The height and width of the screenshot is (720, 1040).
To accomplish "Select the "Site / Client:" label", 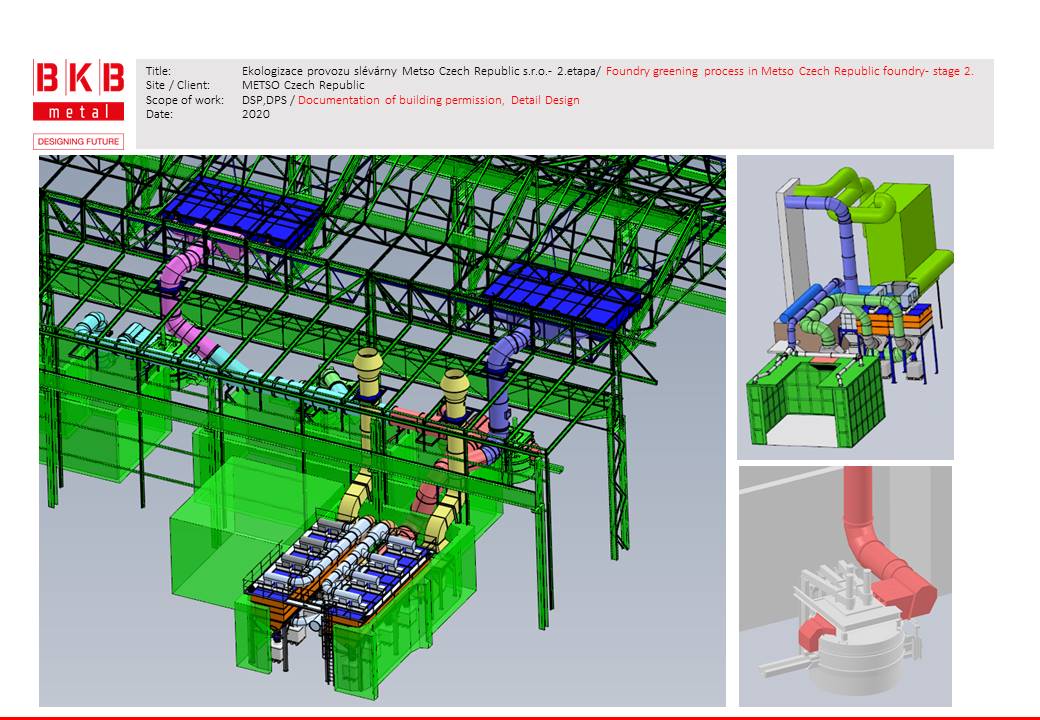I will pyautogui.click(x=177, y=85).
